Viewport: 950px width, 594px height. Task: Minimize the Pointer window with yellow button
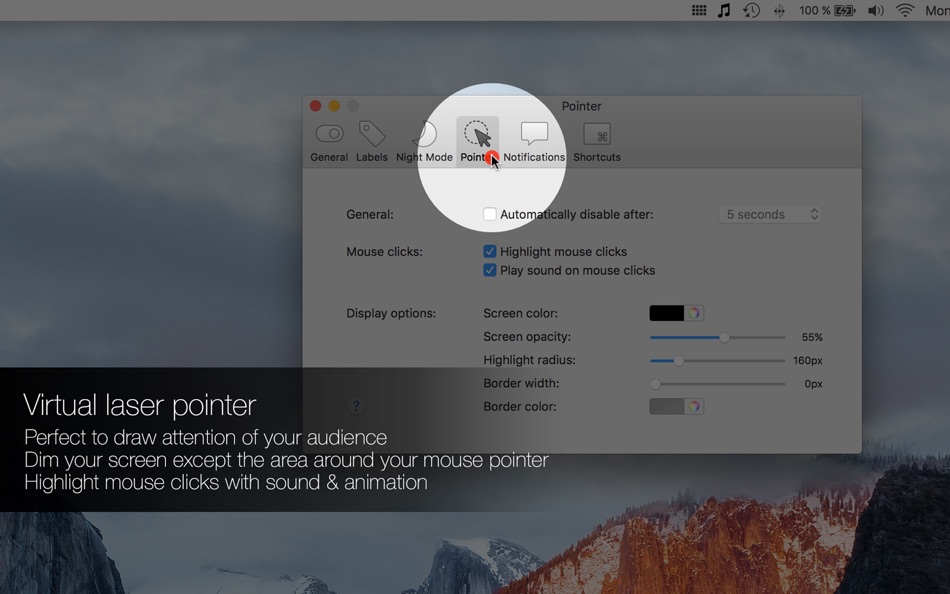tap(334, 106)
